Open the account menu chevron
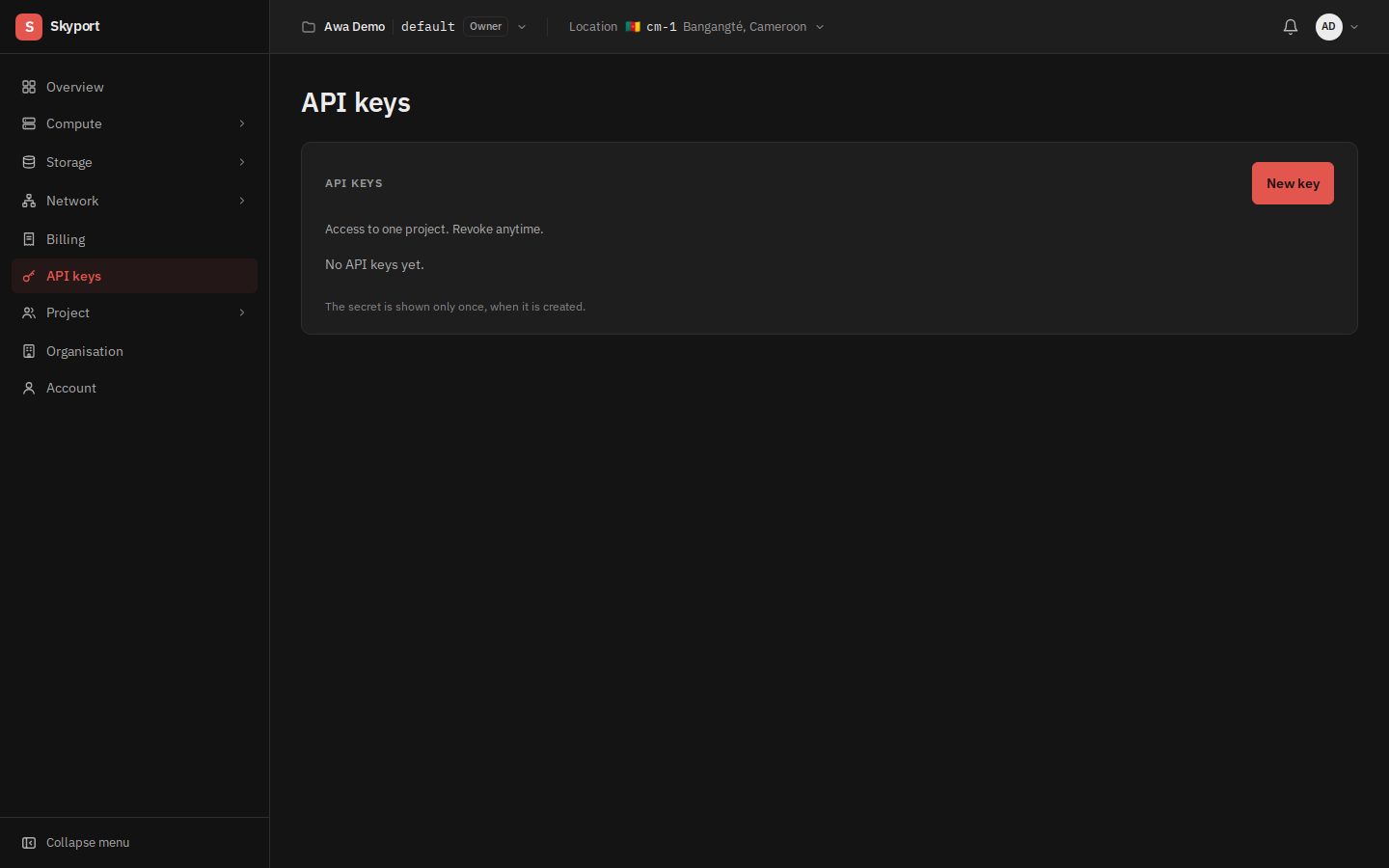Image resolution: width=1389 pixels, height=868 pixels. pyautogui.click(x=1354, y=27)
